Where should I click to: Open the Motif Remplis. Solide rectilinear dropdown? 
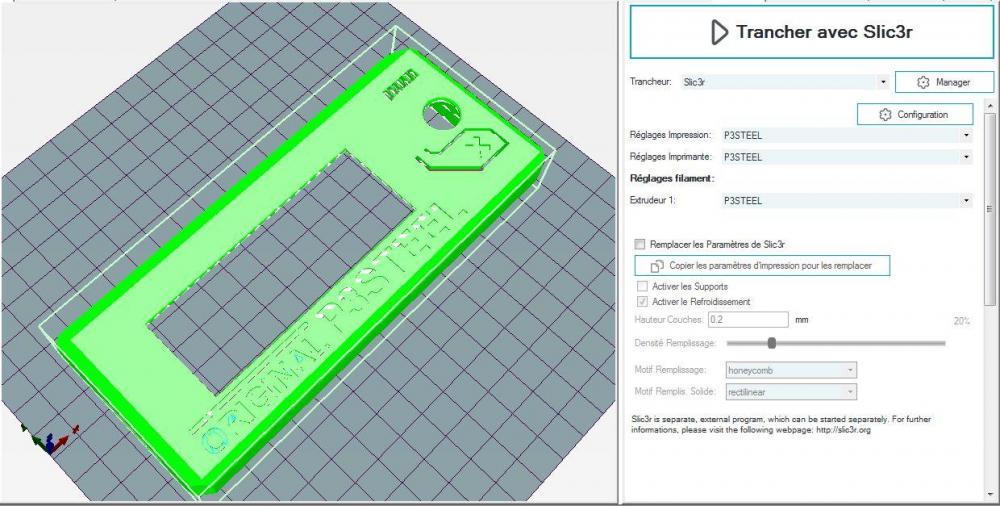click(791, 392)
